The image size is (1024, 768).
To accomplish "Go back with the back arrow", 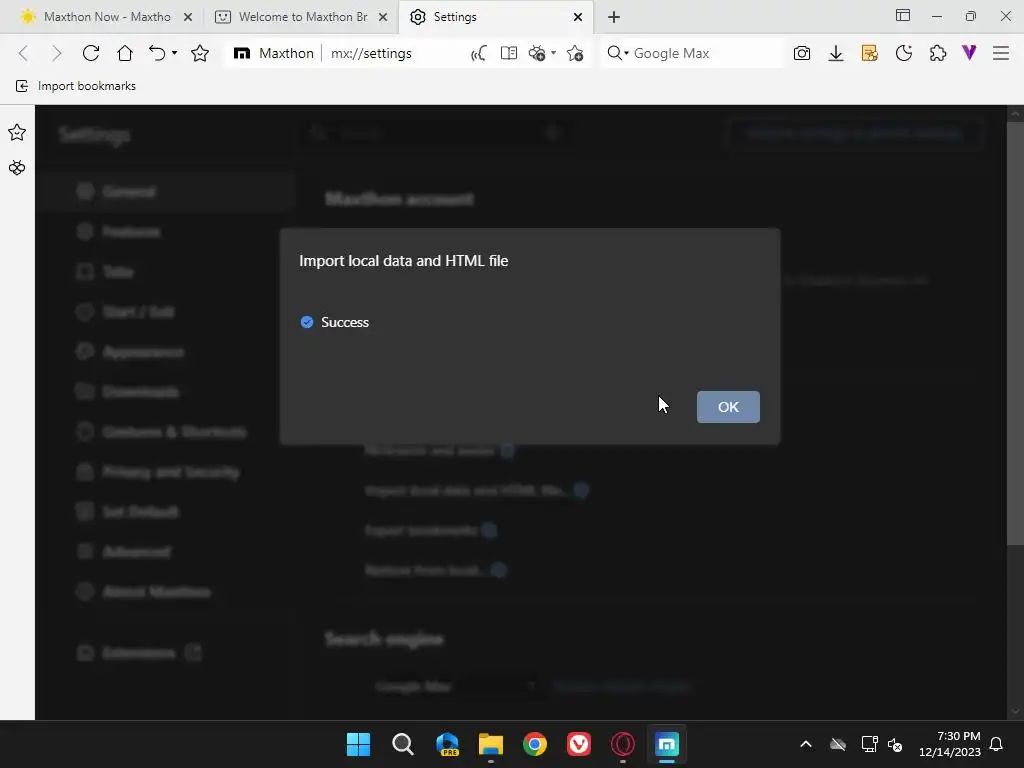I will pyautogui.click(x=24, y=54).
